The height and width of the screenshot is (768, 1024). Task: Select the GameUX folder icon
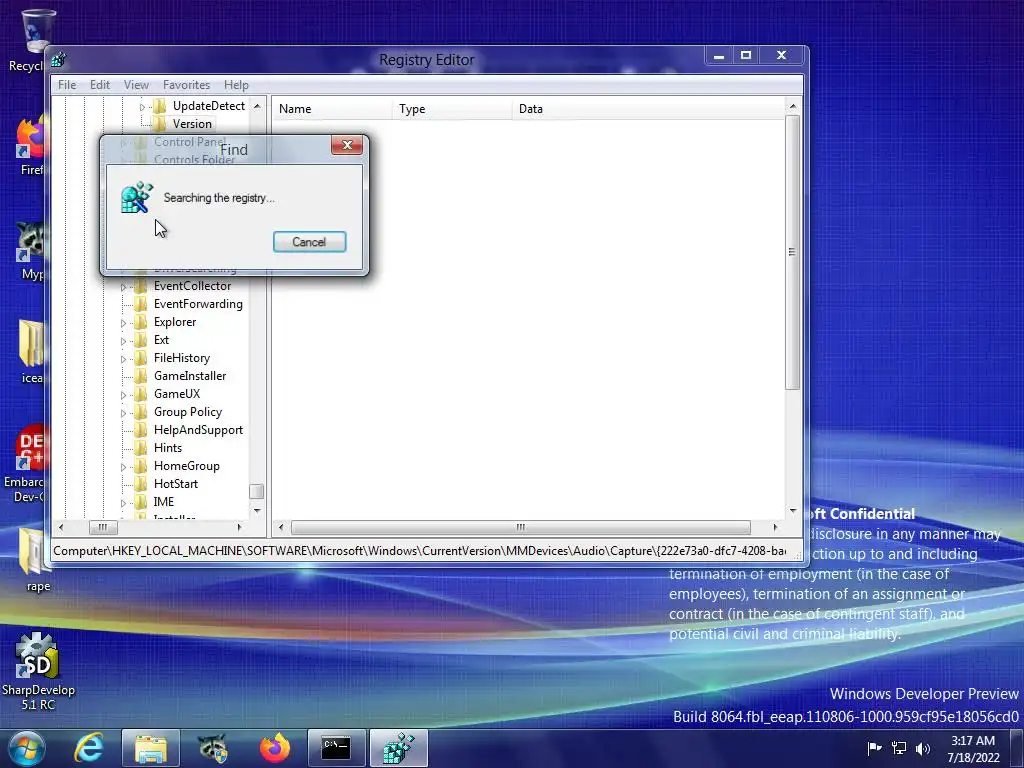tap(140, 394)
